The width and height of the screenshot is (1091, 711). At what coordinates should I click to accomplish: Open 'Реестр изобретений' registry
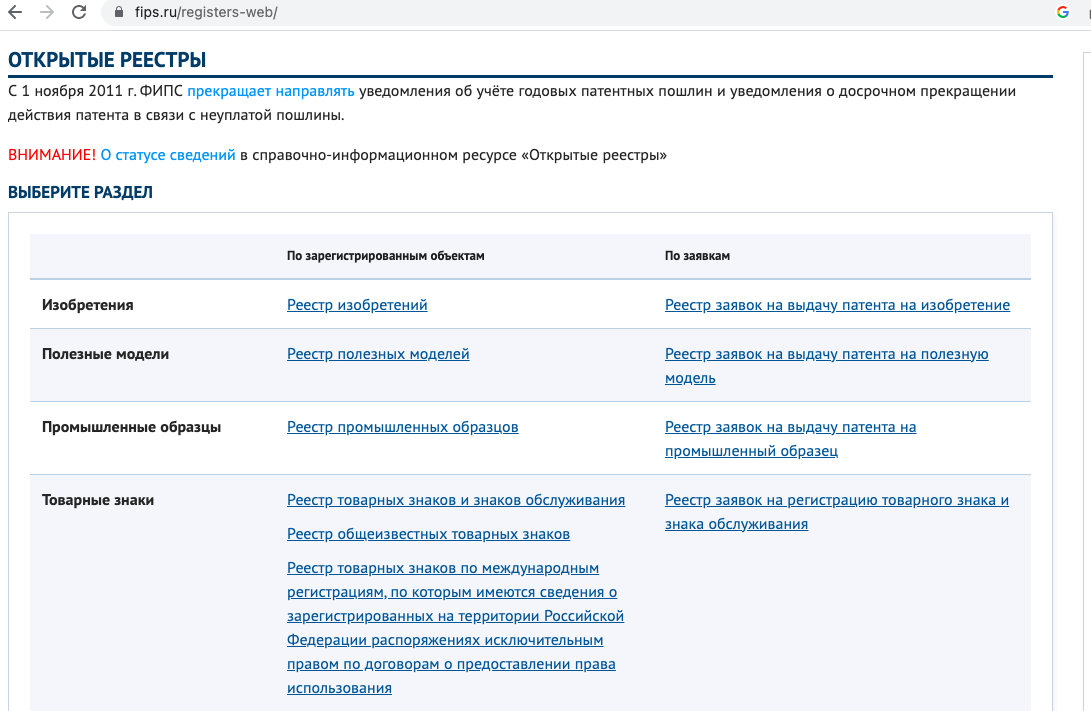(357, 305)
